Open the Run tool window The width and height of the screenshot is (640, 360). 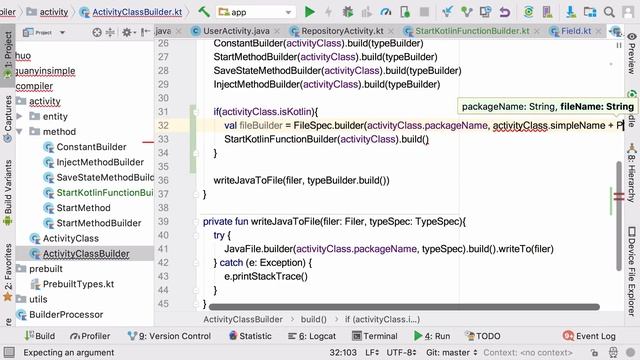click(x=432, y=336)
